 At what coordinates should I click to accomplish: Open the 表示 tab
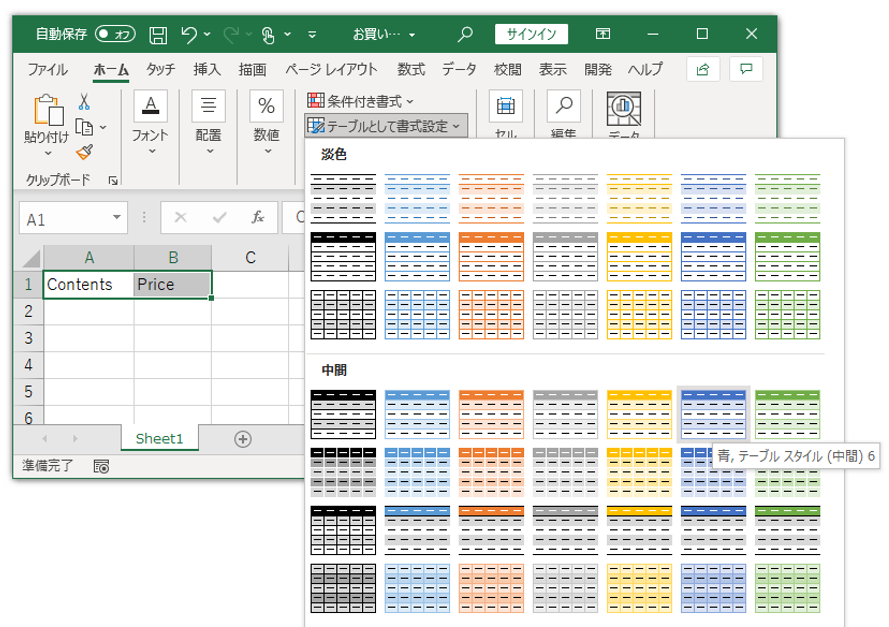(553, 69)
